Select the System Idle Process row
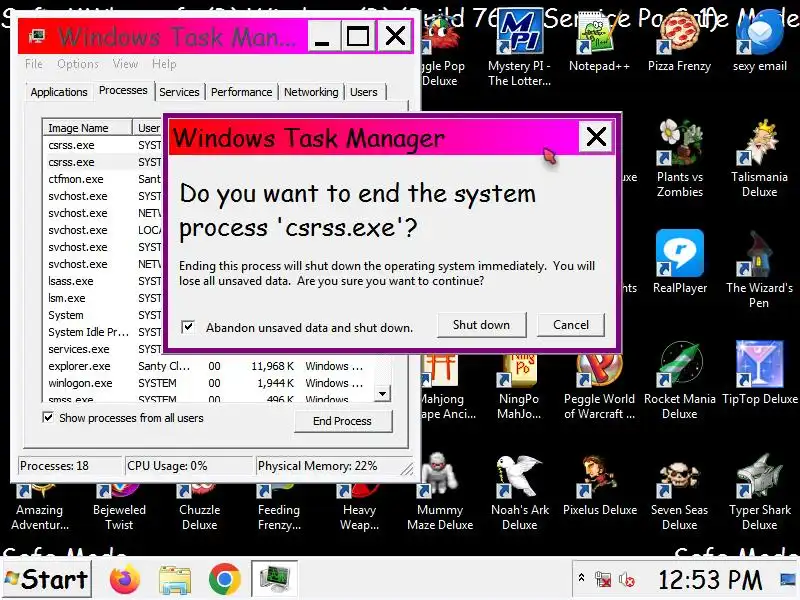 coord(104,332)
